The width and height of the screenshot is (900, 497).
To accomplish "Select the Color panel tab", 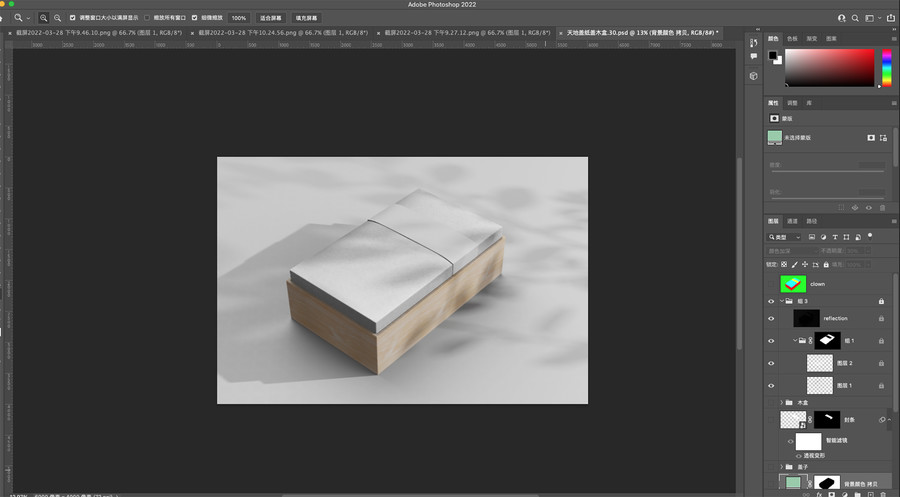I will click(x=773, y=38).
